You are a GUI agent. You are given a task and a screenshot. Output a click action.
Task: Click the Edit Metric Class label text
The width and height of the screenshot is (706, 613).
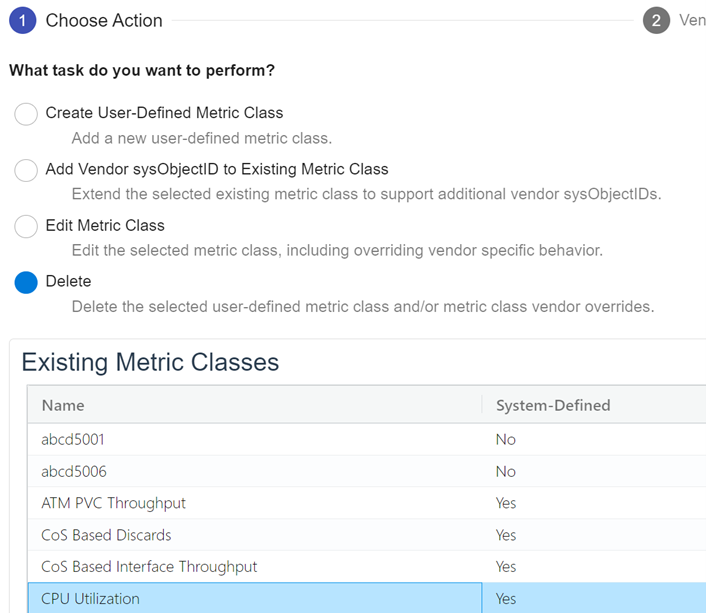[105, 225]
